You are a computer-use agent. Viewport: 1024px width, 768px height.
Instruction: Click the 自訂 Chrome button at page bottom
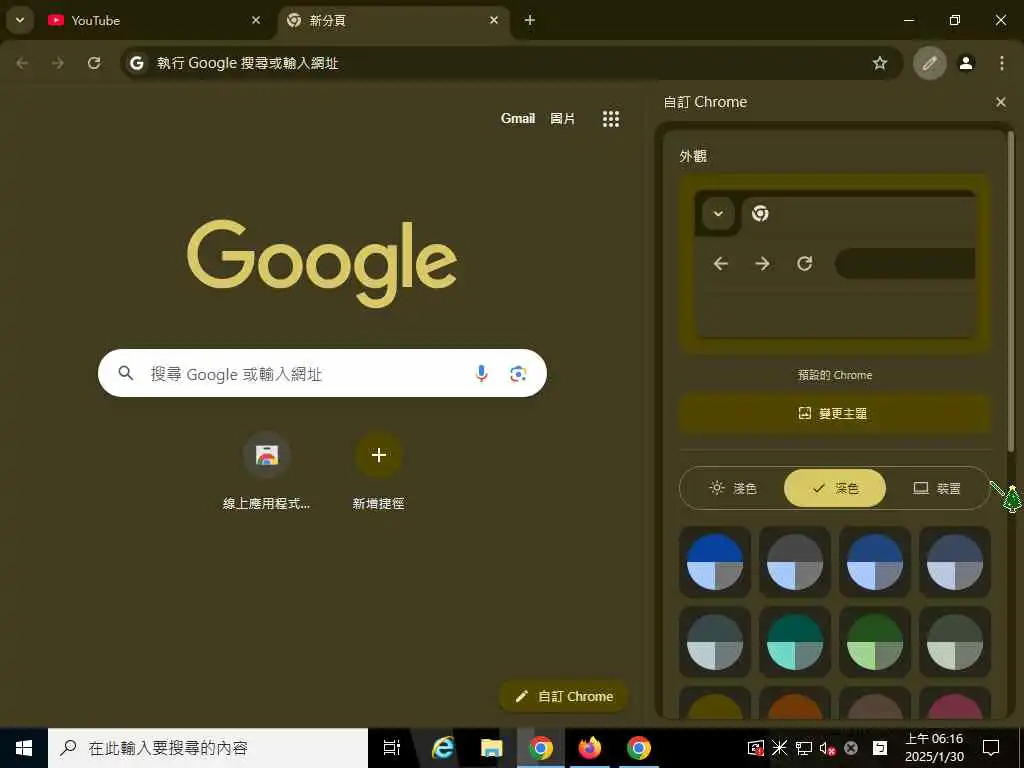pos(564,696)
